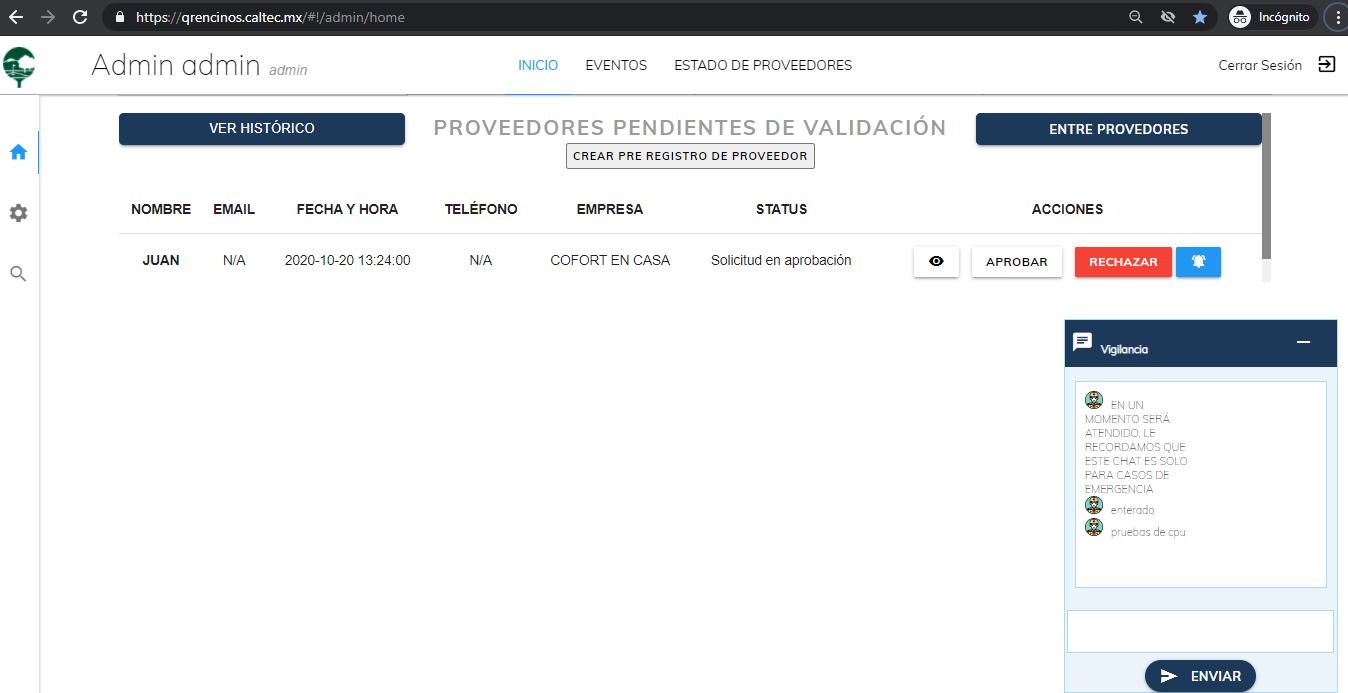Click the Vigilancia chat message icon
This screenshot has width=1348, height=693.
[x=1082, y=342]
